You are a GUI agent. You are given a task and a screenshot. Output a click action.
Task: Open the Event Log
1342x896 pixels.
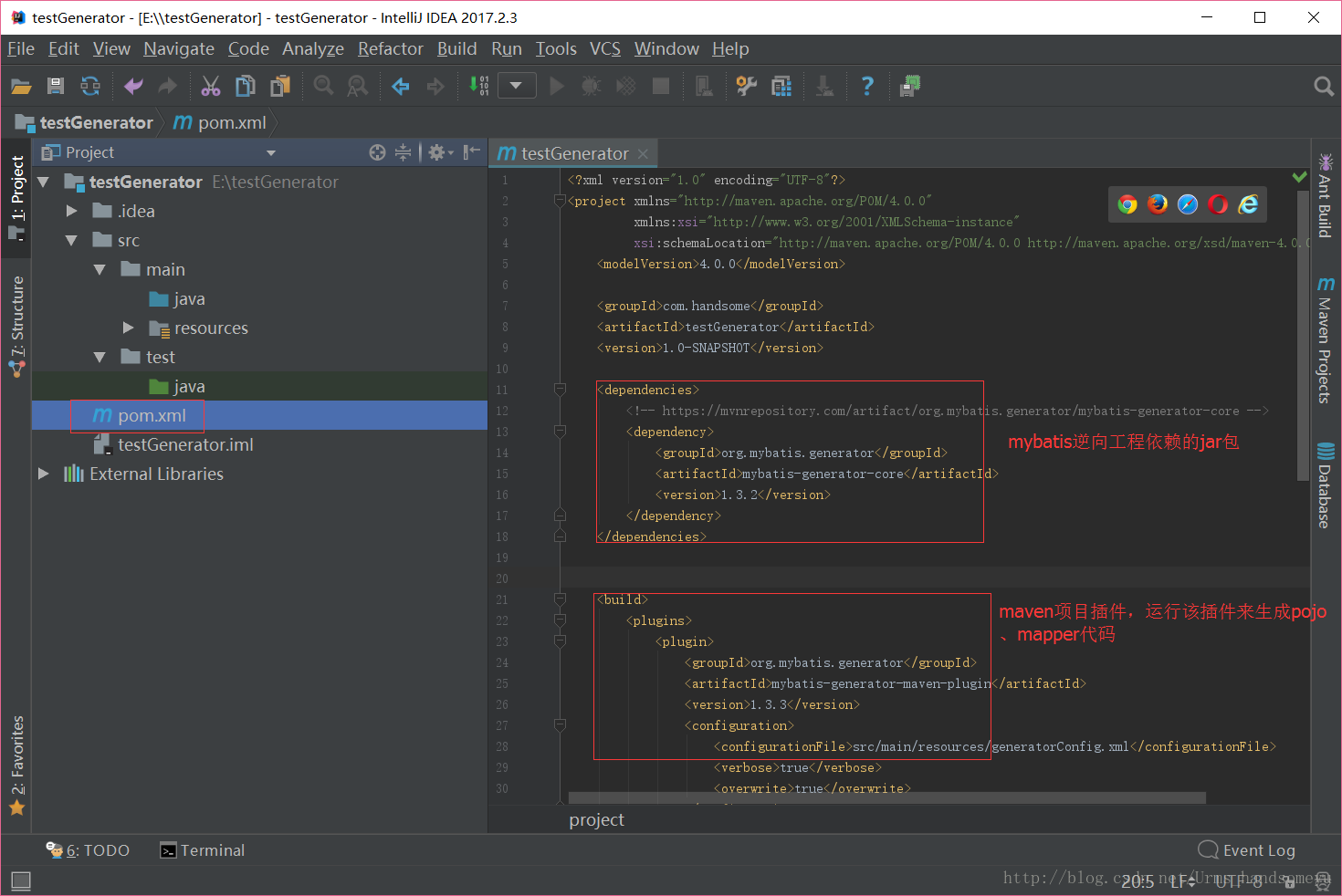pyautogui.click(x=1246, y=850)
